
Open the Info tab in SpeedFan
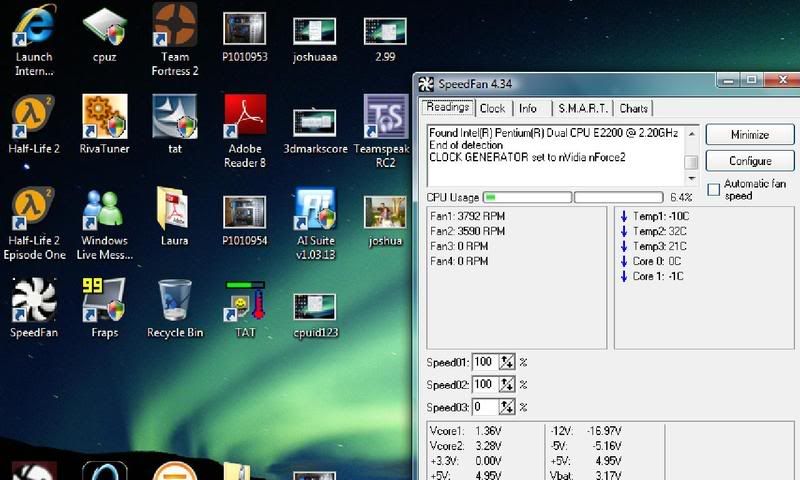528,109
